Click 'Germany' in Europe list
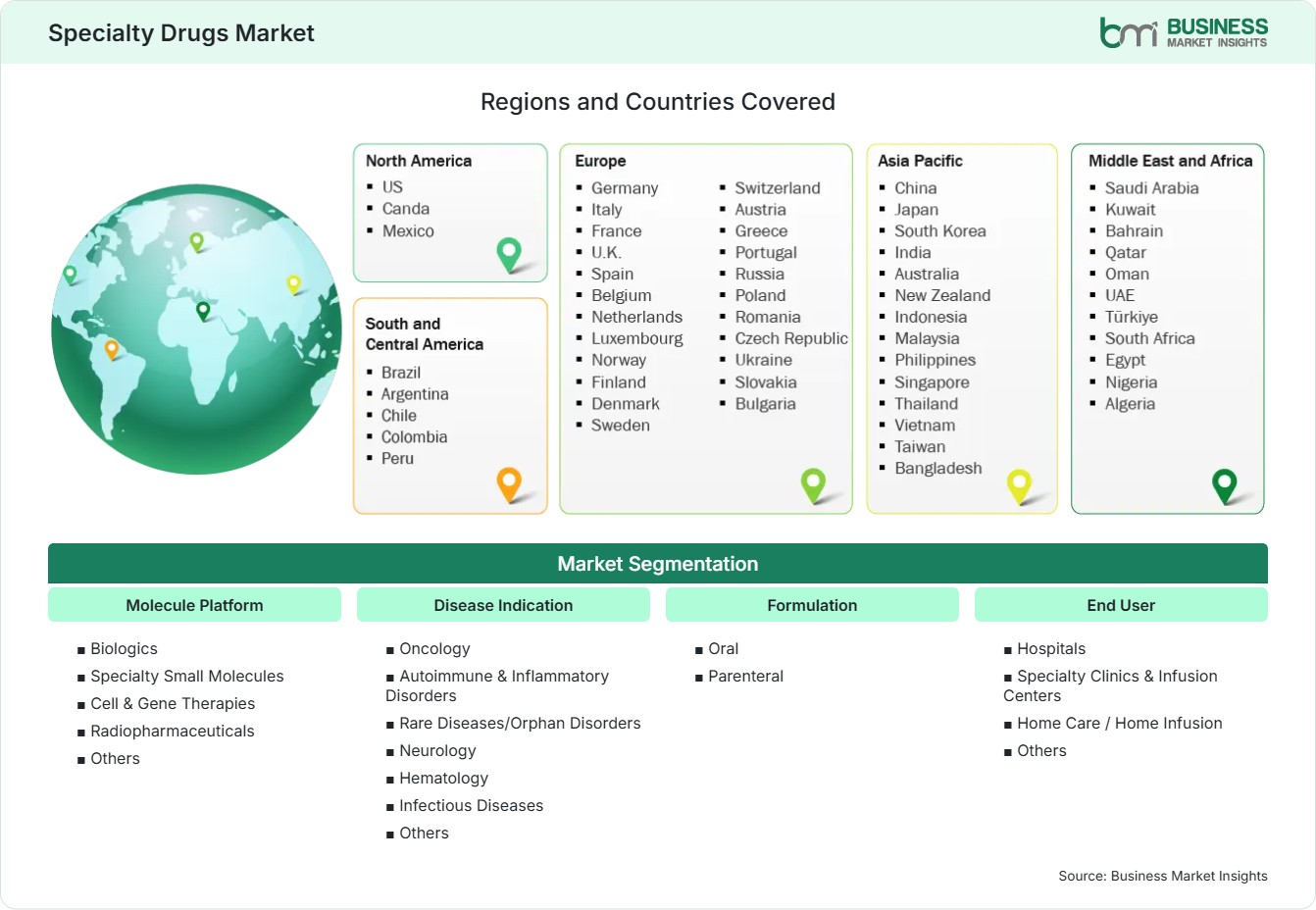 point(625,188)
